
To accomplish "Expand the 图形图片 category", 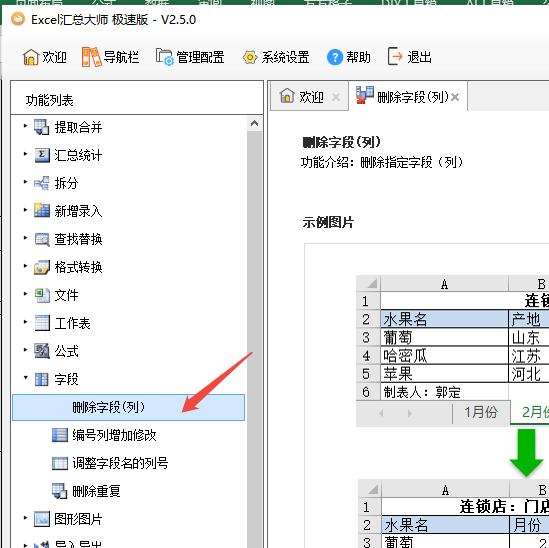I will pyautogui.click(x=25, y=518).
